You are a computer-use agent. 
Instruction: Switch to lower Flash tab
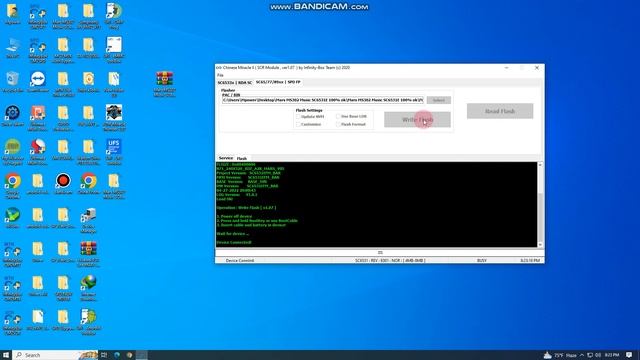pyautogui.click(x=242, y=158)
